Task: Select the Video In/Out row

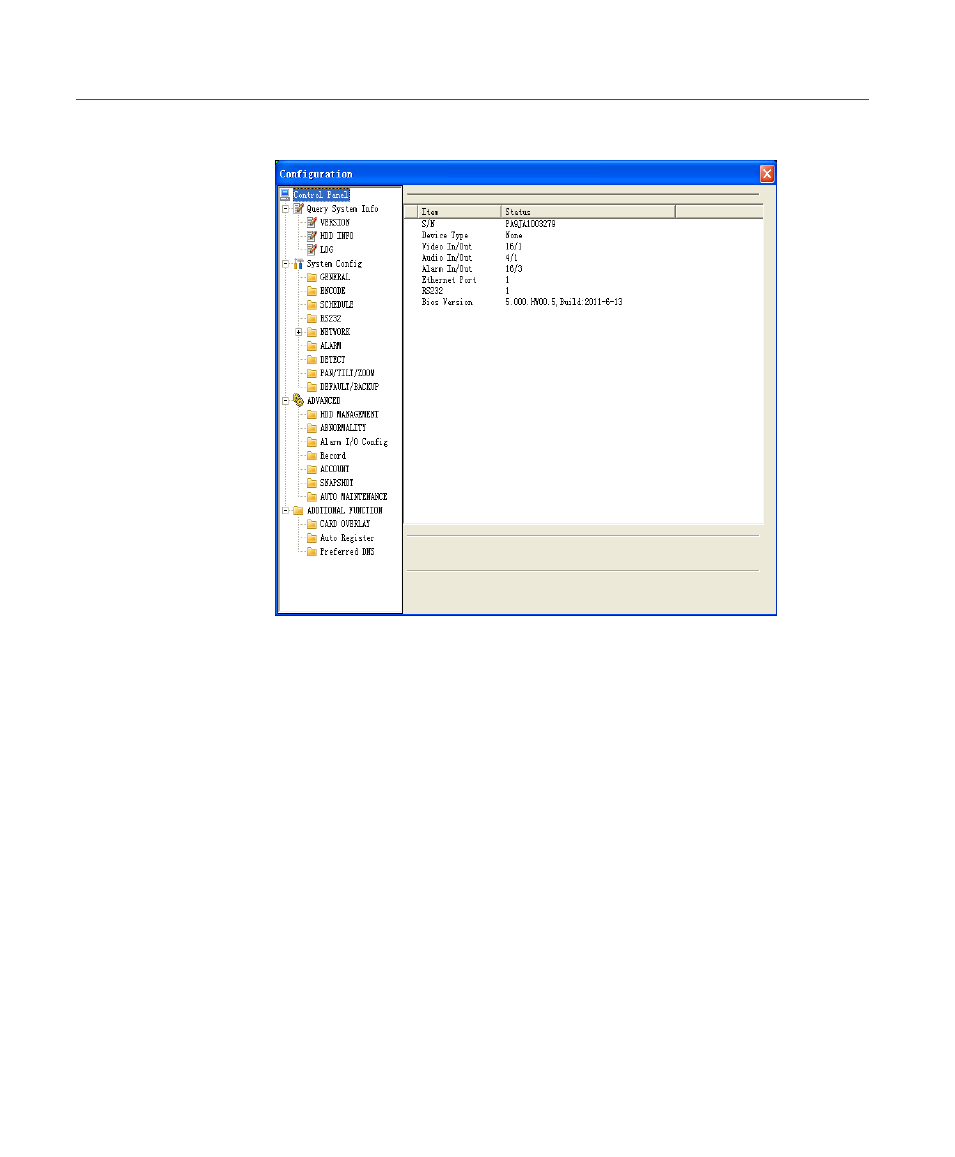Action: pyautogui.click(x=583, y=246)
